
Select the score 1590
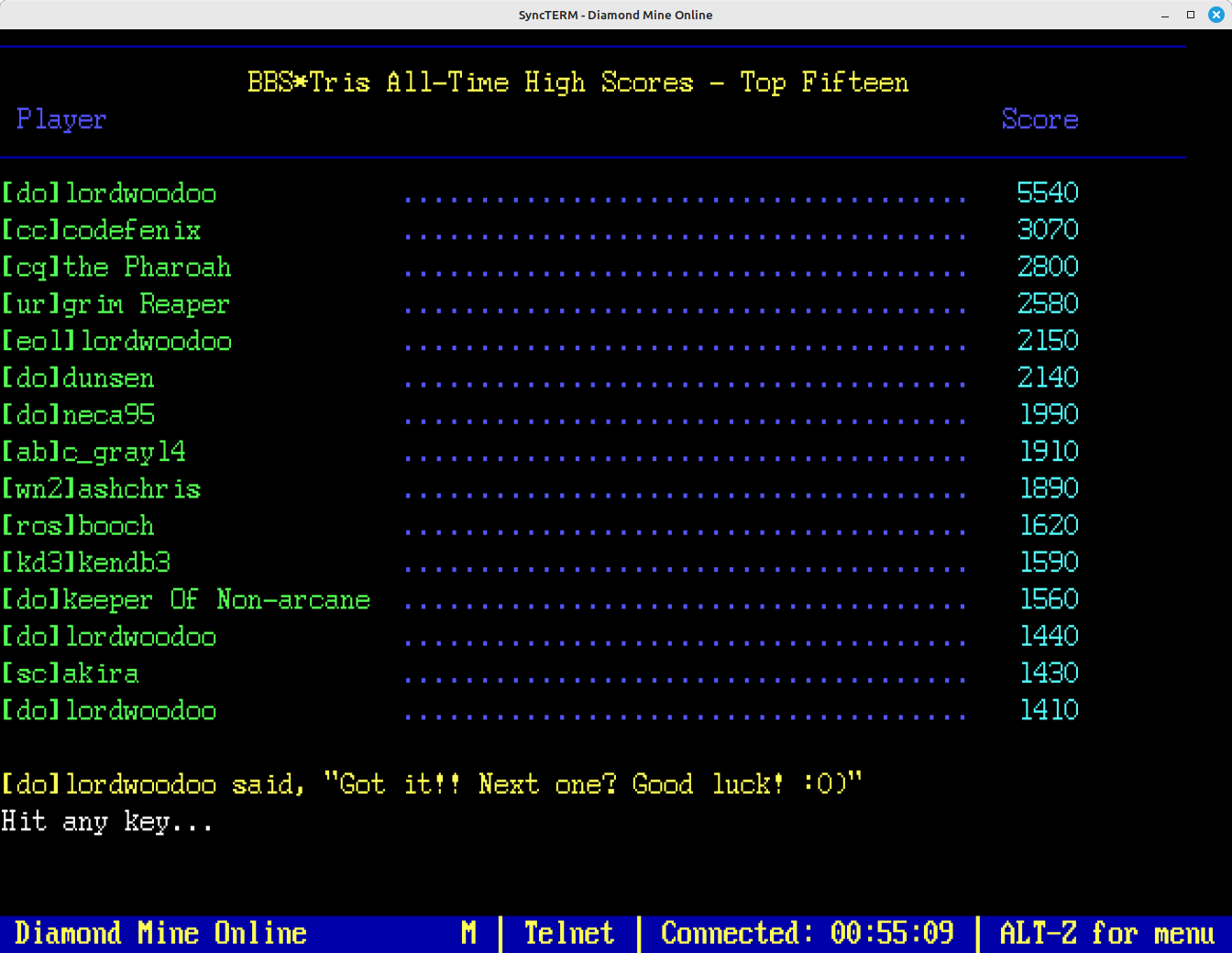1050,563
